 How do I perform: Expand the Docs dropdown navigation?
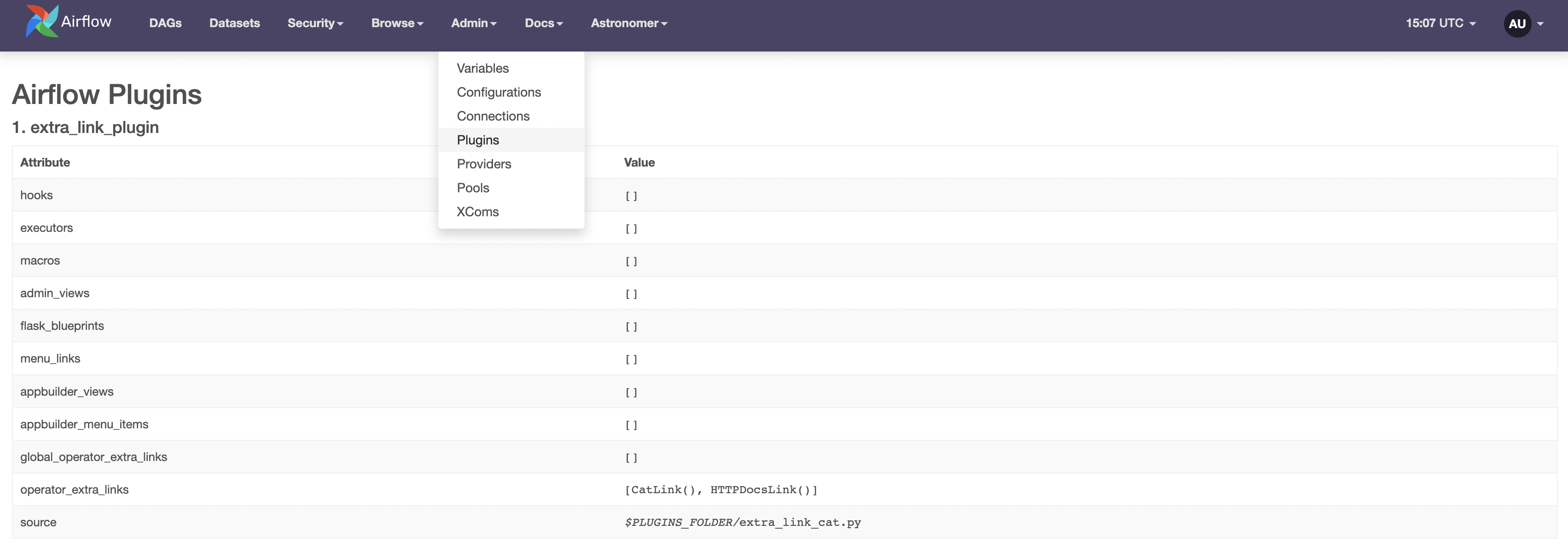544,22
